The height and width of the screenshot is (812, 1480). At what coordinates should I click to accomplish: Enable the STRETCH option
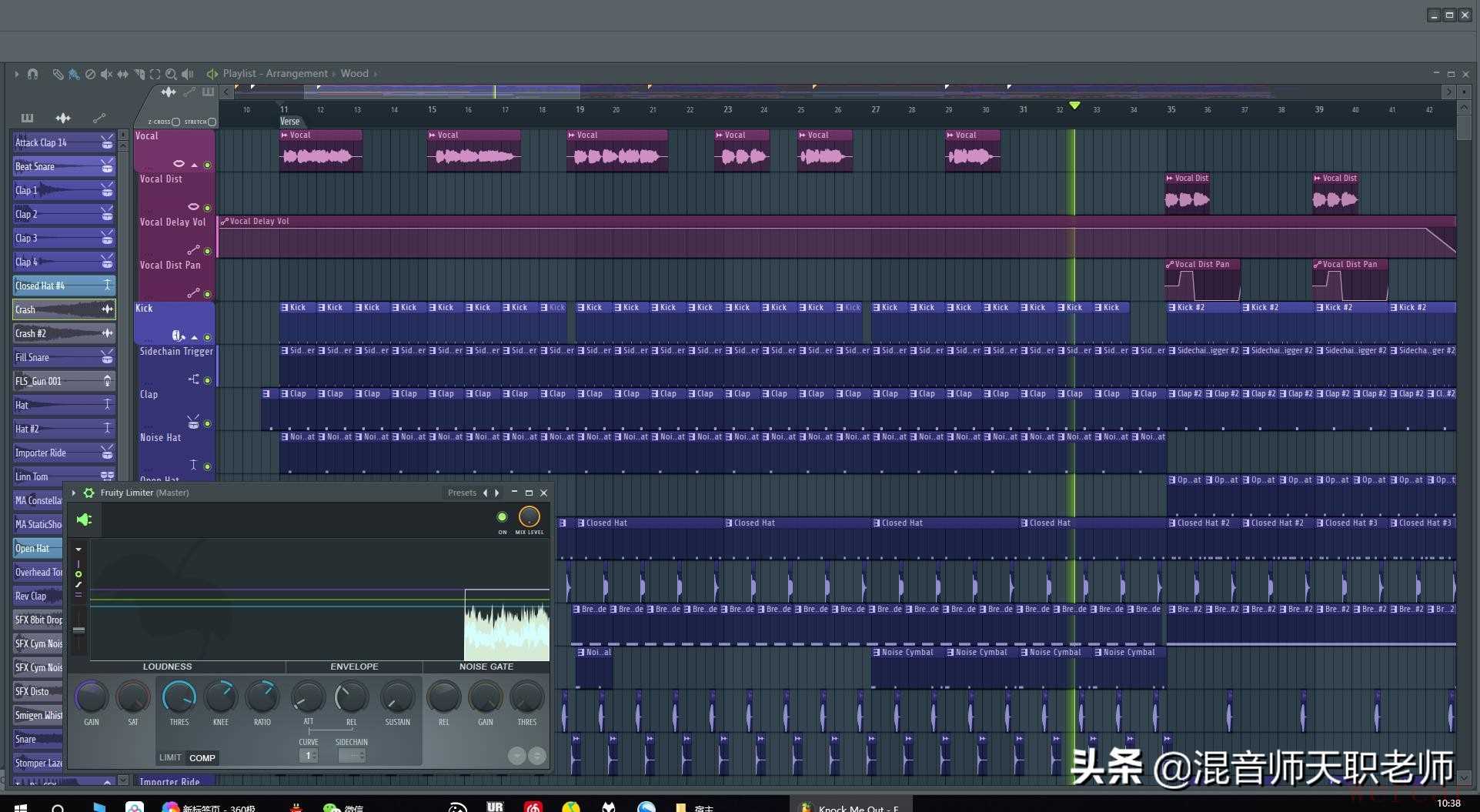pyautogui.click(x=212, y=122)
